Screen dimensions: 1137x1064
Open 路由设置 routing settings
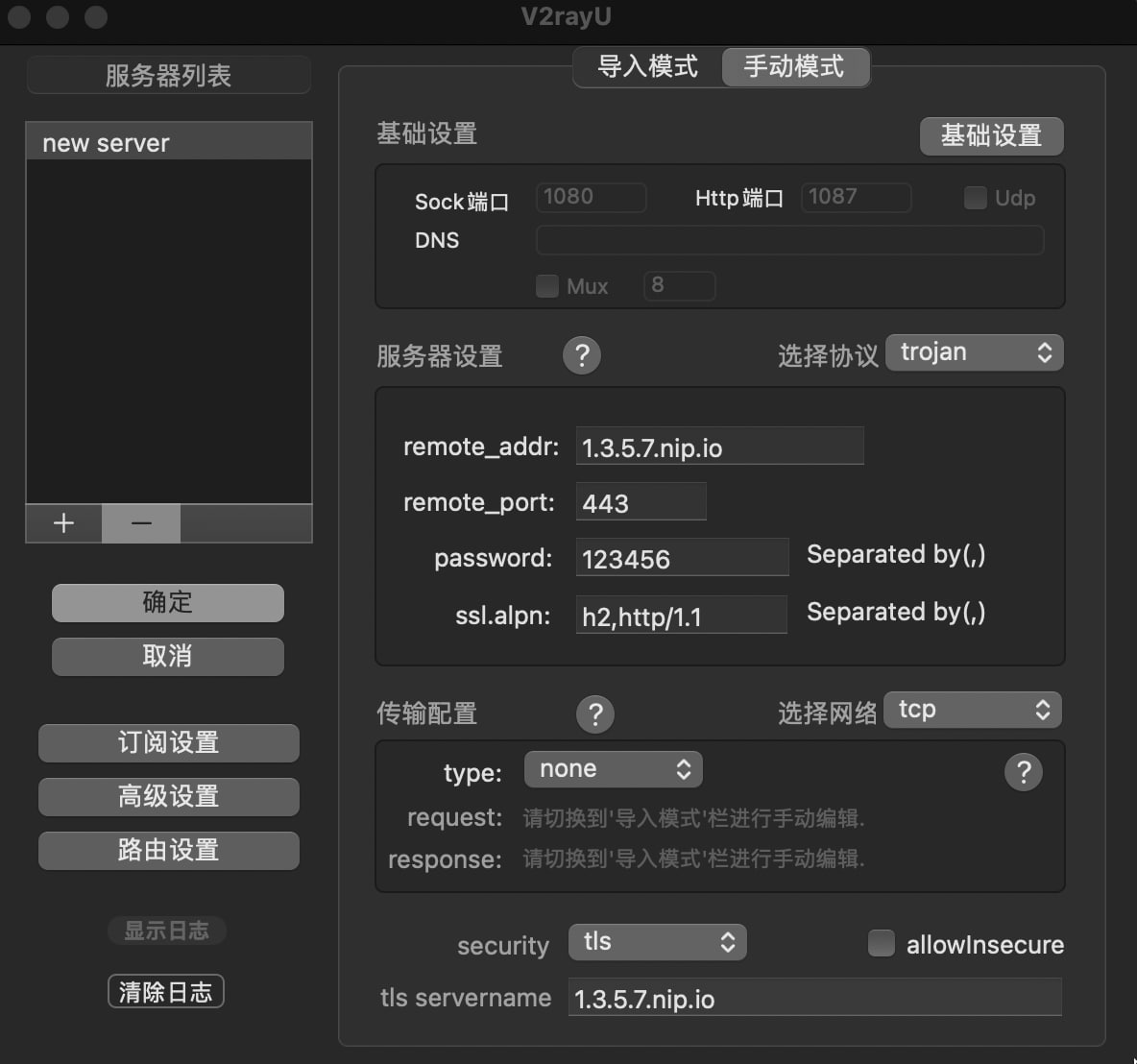(x=168, y=850)
